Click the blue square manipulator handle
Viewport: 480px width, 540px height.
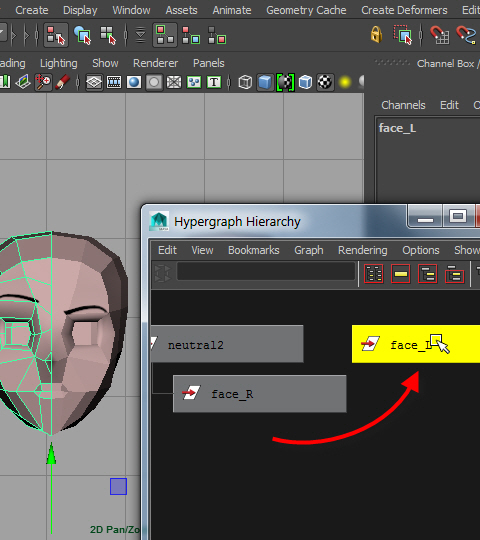point(118,486)
